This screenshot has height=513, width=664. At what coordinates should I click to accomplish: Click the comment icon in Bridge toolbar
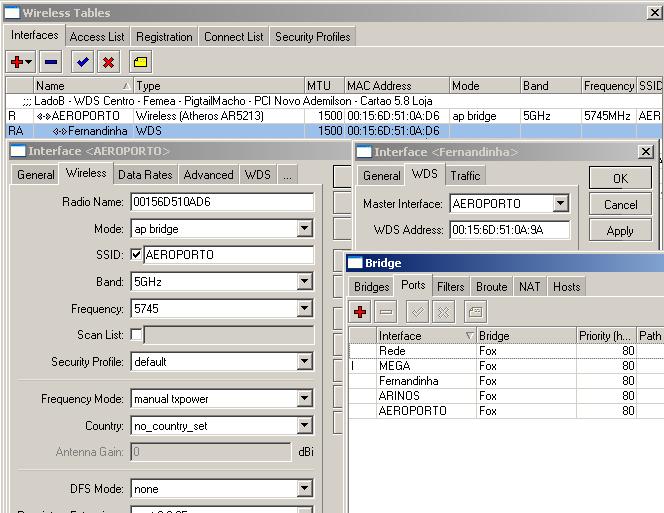tap(475, 312)
